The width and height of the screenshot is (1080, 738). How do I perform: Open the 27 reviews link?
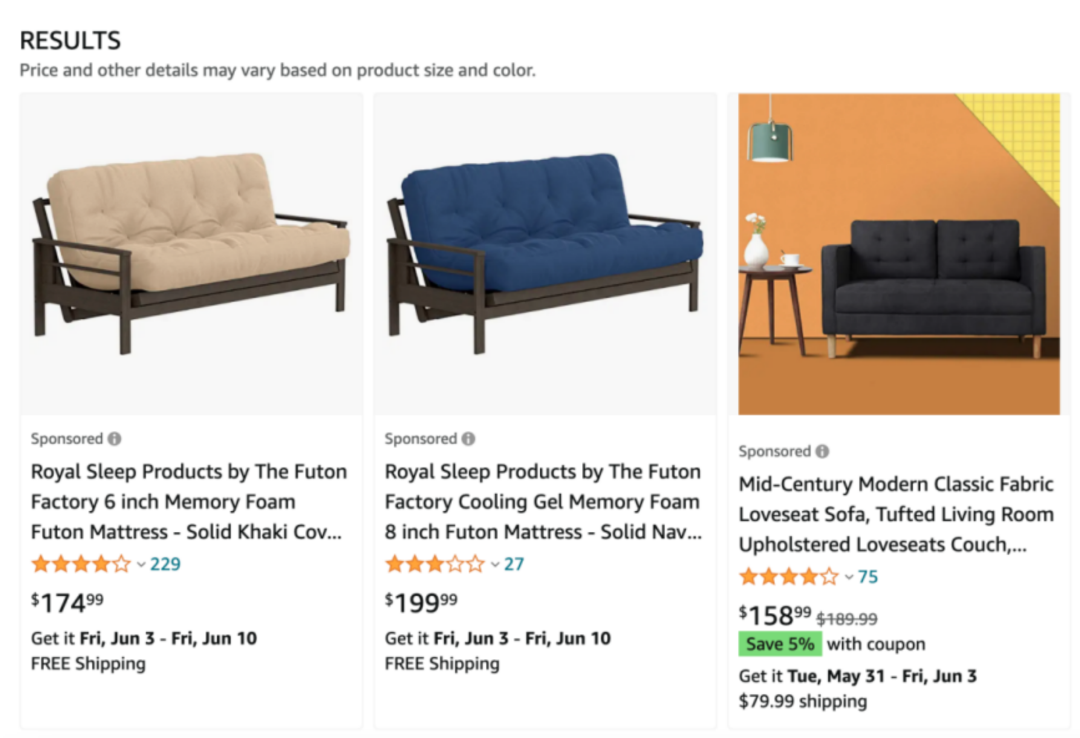coord(514,564)
